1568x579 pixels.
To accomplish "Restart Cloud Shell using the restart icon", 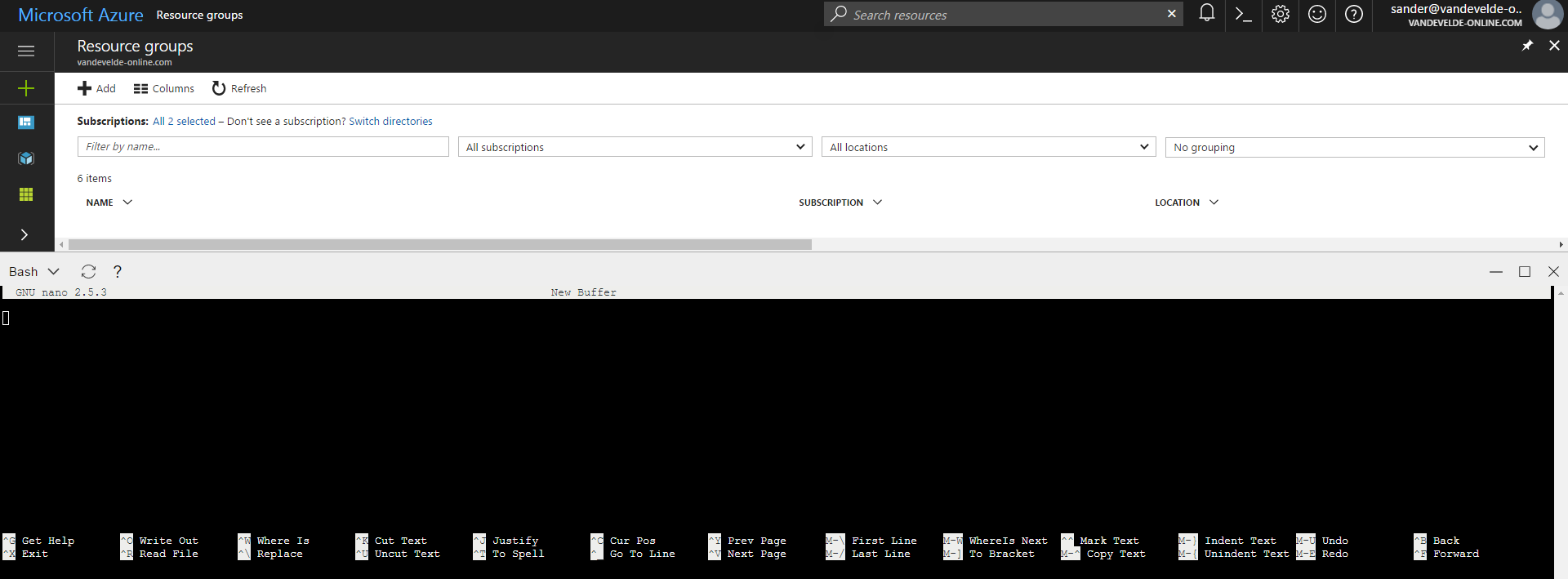I will coord(88,272).
